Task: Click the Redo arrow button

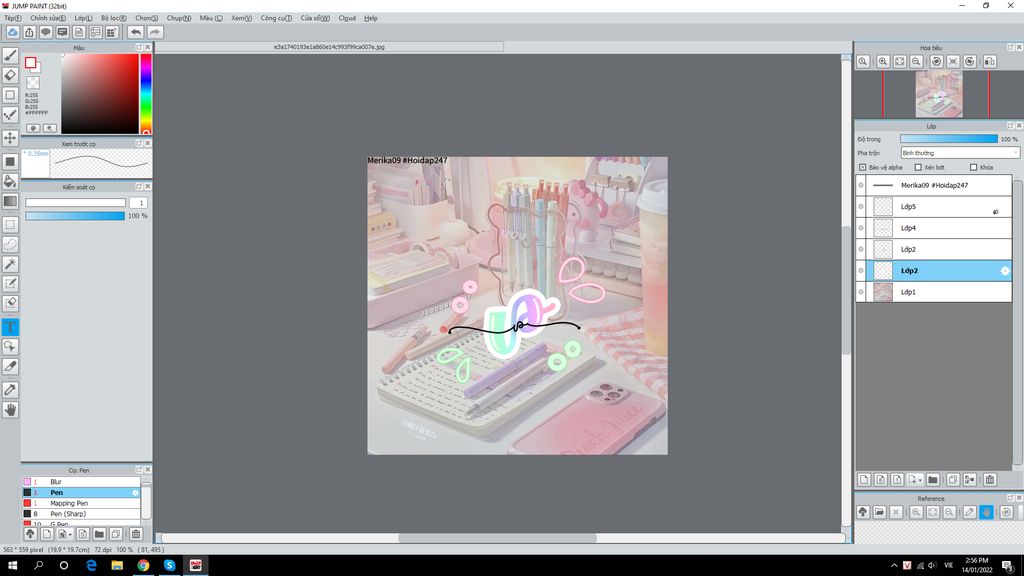Action: [x=155, y=32]
